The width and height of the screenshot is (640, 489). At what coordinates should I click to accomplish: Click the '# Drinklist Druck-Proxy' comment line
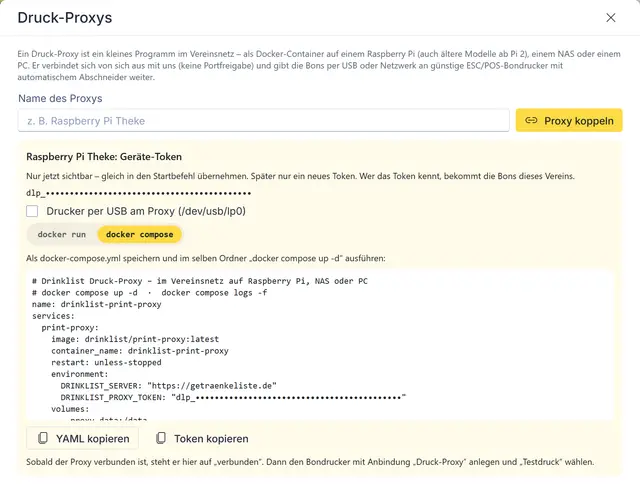200,281
